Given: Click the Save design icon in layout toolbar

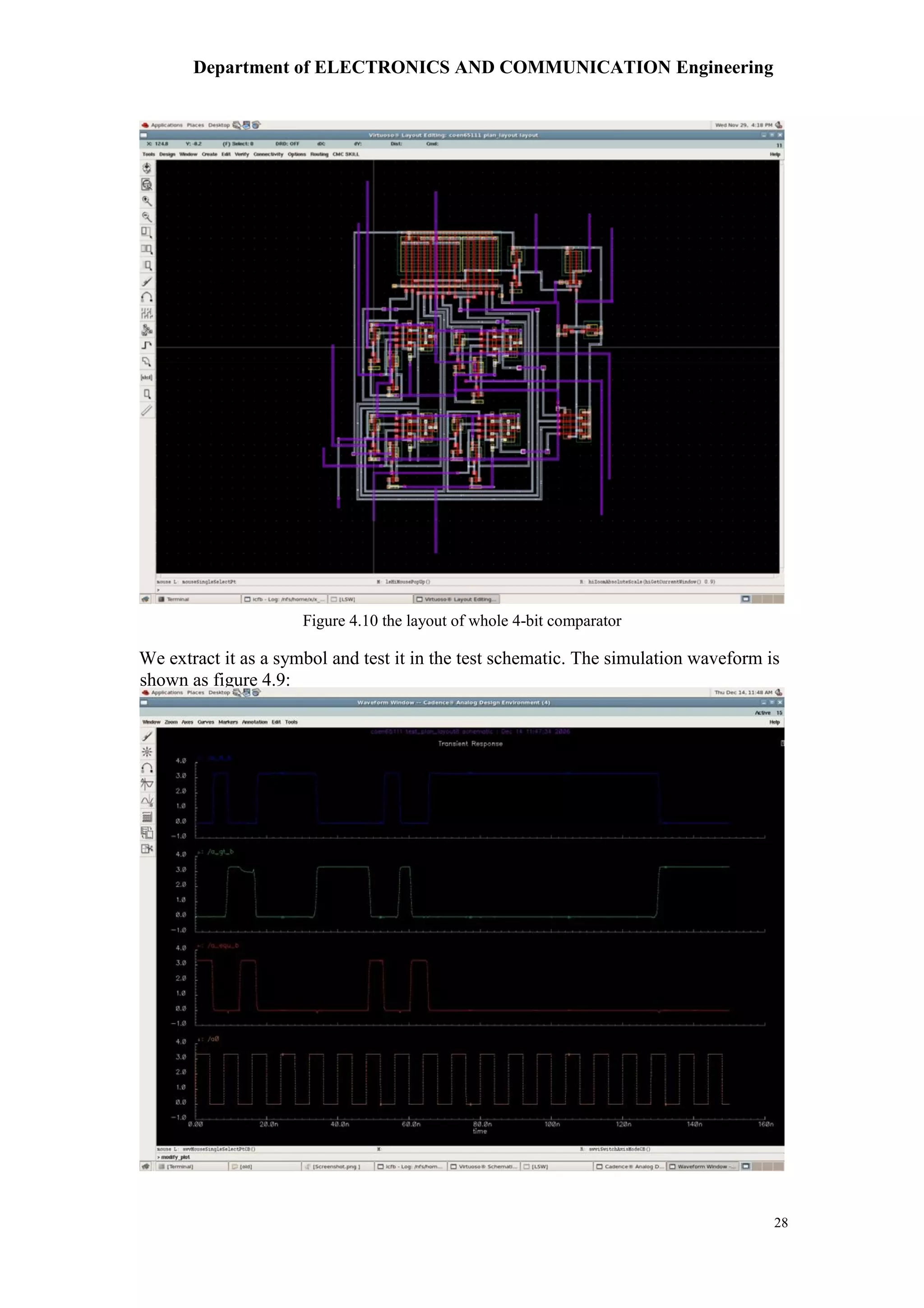Looking at the screenshot, I should tap(147, 168).
